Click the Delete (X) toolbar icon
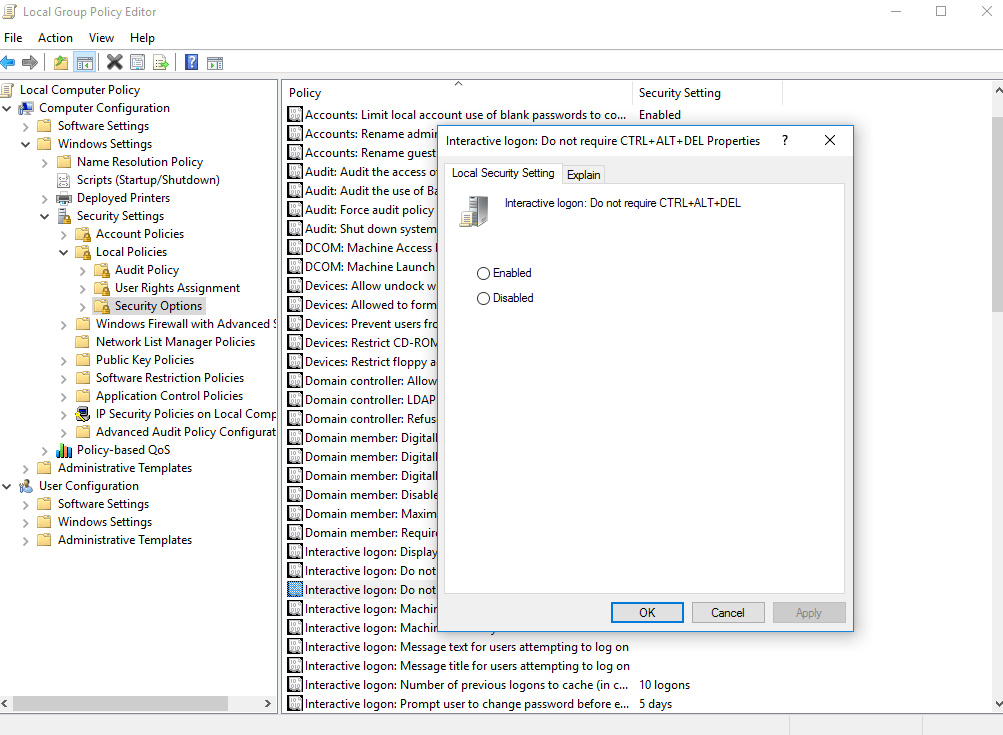The height and width of the screenshot is (735, 1003). tap(112, 62)
